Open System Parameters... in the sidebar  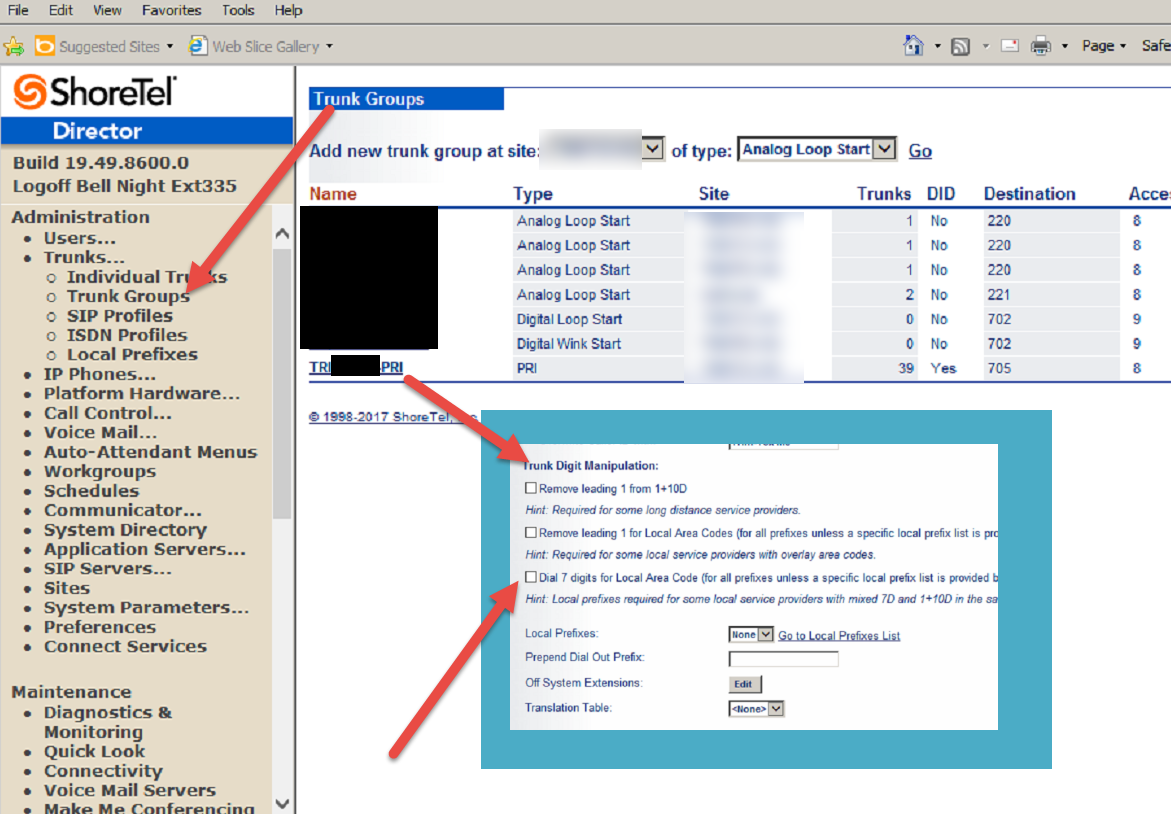pyautogui.click(x=146, y=607)
